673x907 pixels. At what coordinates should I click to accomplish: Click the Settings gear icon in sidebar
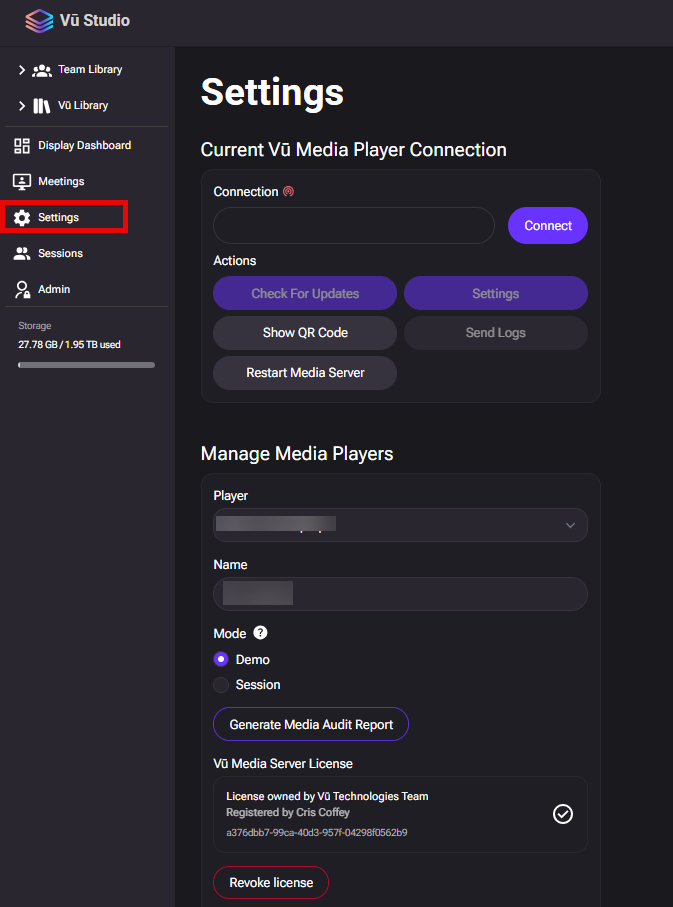(x=22, y=218)
